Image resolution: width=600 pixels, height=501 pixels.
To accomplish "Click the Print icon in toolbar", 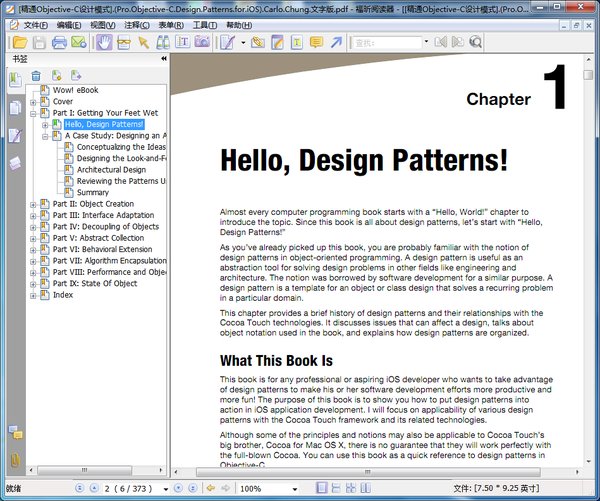I will click(59, 42).
